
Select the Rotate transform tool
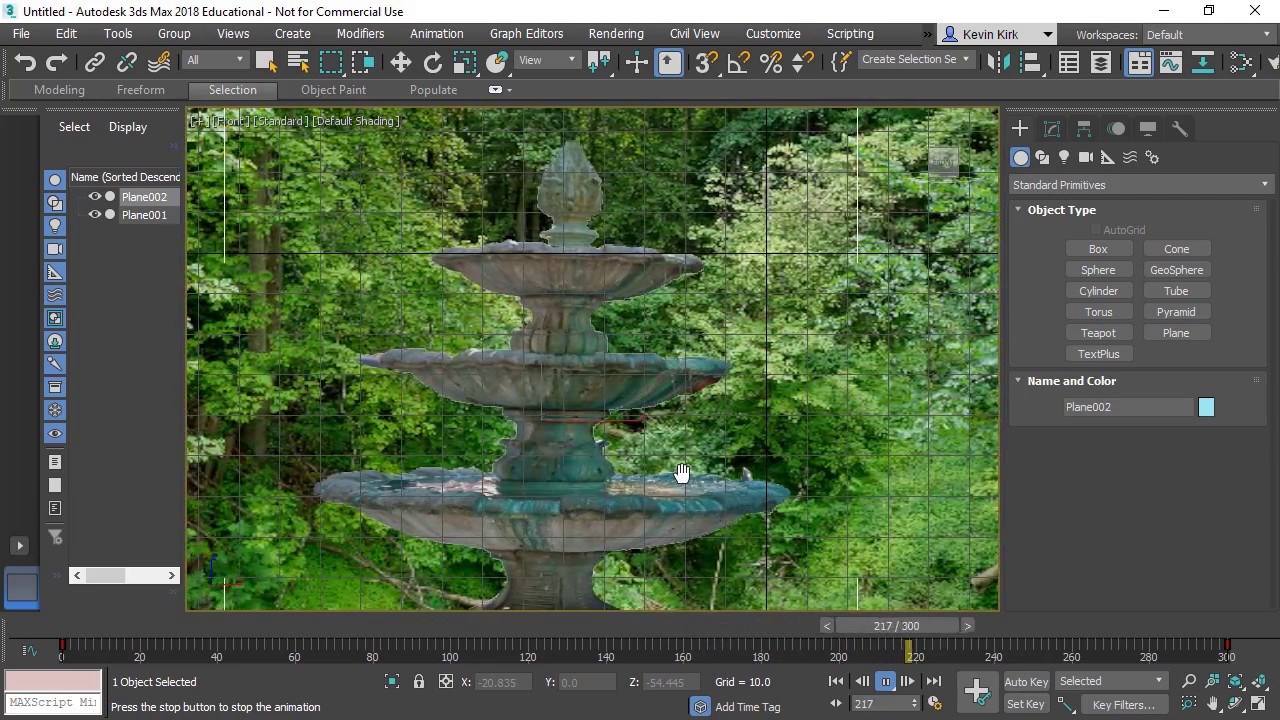(432, 62)
